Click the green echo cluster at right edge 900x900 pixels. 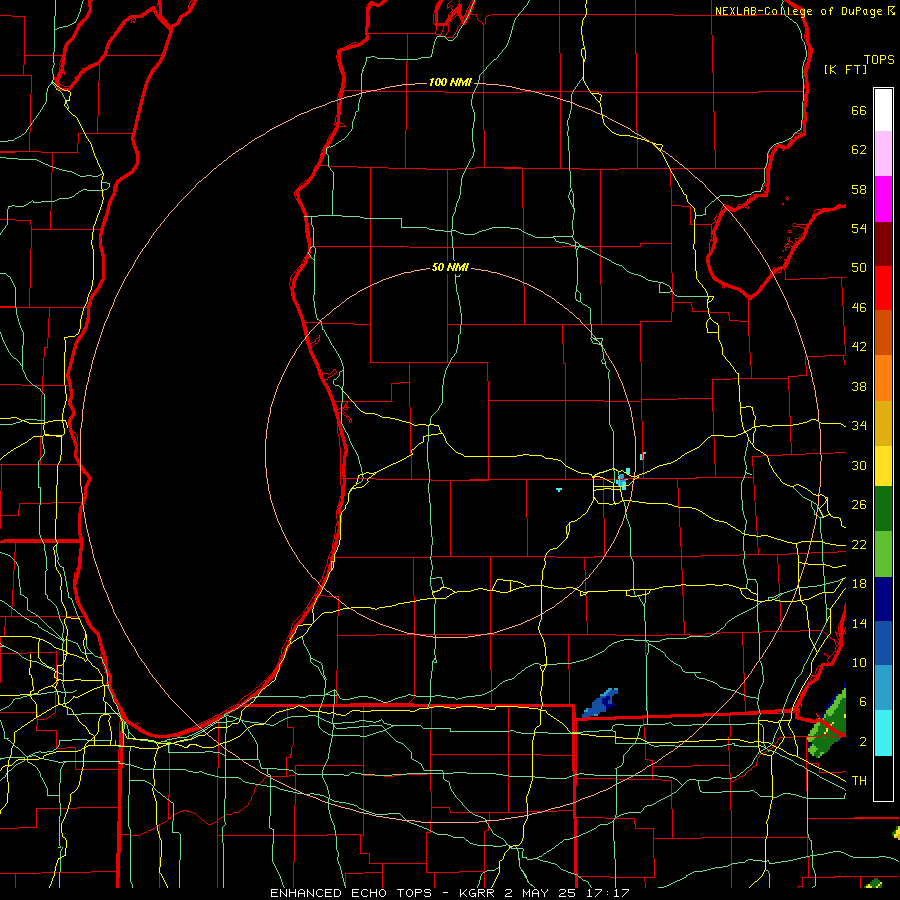(828, 723)
